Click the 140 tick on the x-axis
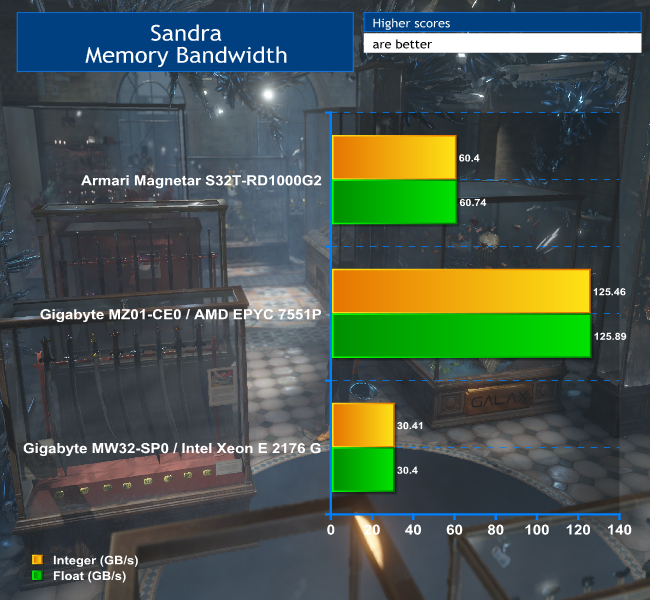Screen dimensions: 650x600 [x=620, y=529]
